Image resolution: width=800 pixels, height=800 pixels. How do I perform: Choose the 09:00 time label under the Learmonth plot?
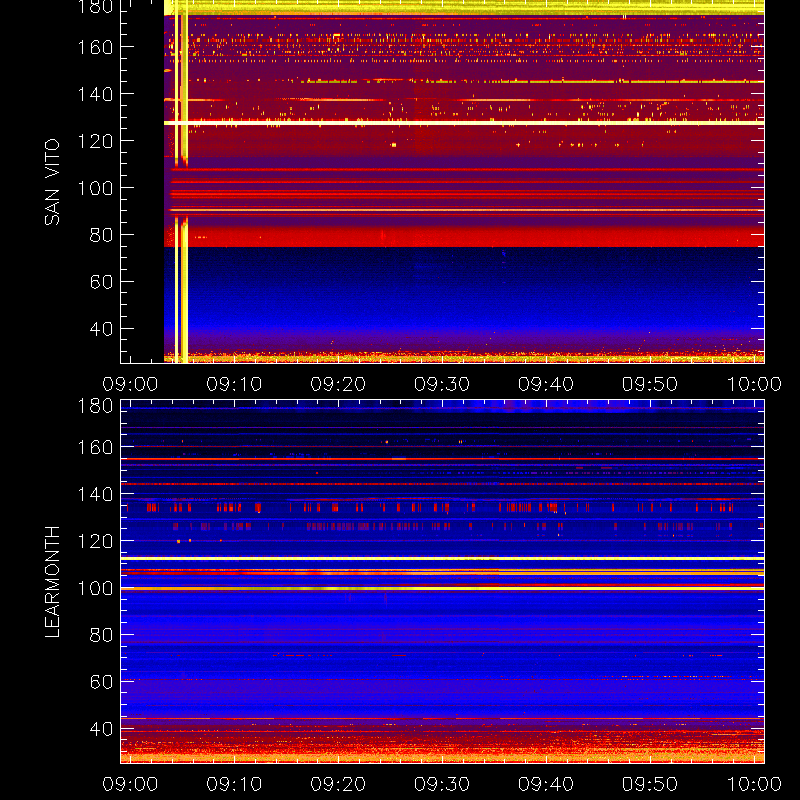point(130,784)
